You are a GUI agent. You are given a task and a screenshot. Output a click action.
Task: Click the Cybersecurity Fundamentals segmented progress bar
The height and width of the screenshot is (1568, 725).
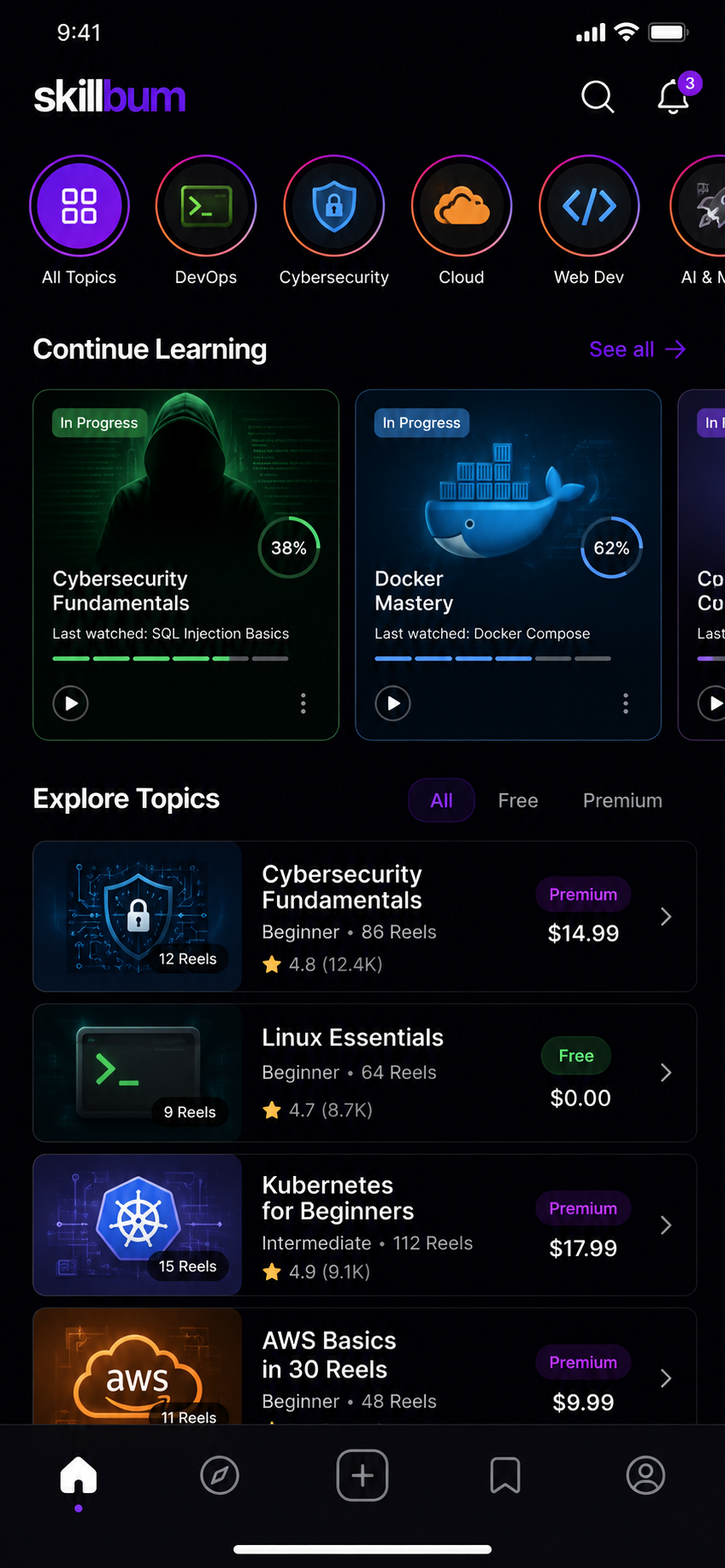(x=171, y=658)
